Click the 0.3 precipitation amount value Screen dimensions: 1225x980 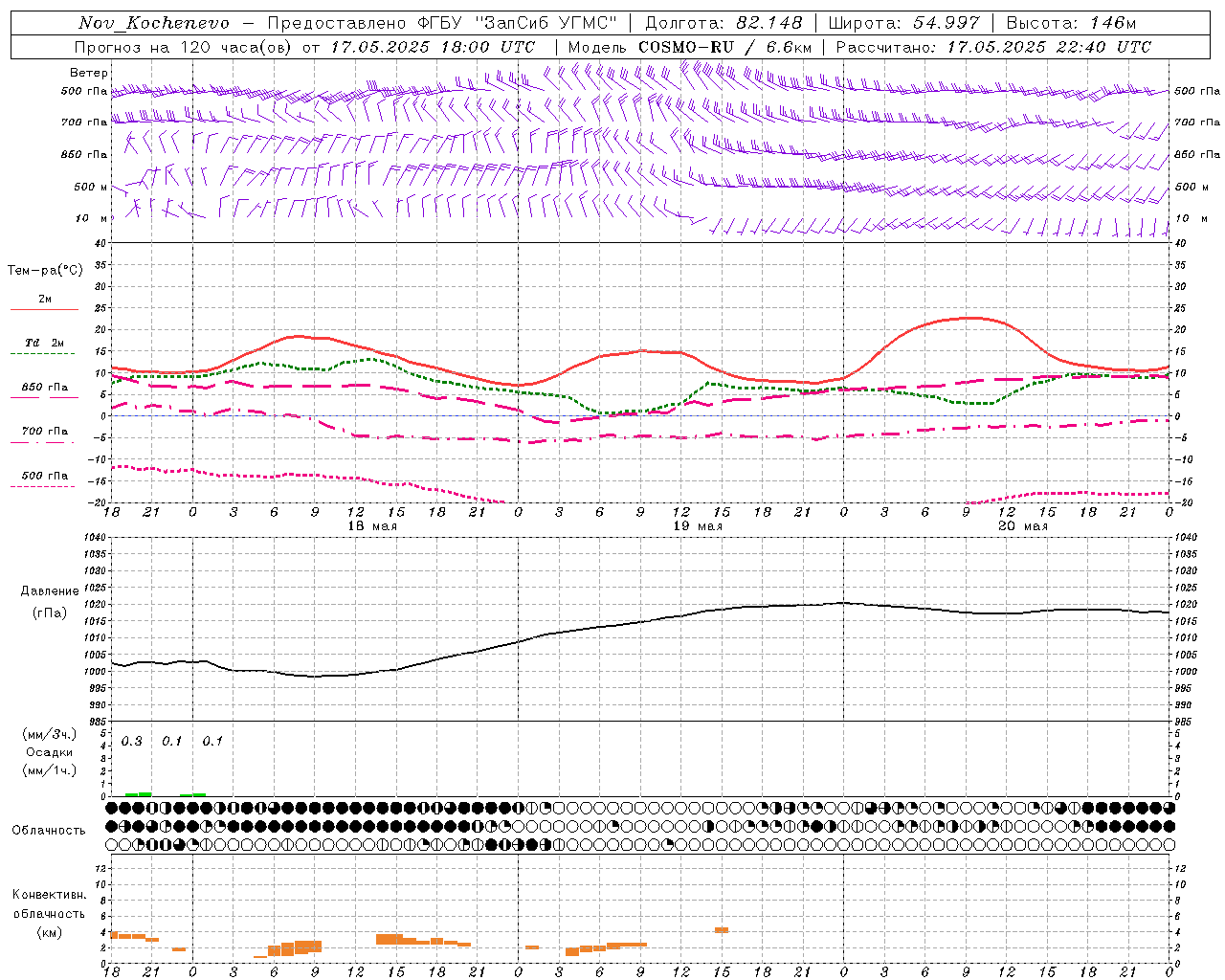(132, 742)
